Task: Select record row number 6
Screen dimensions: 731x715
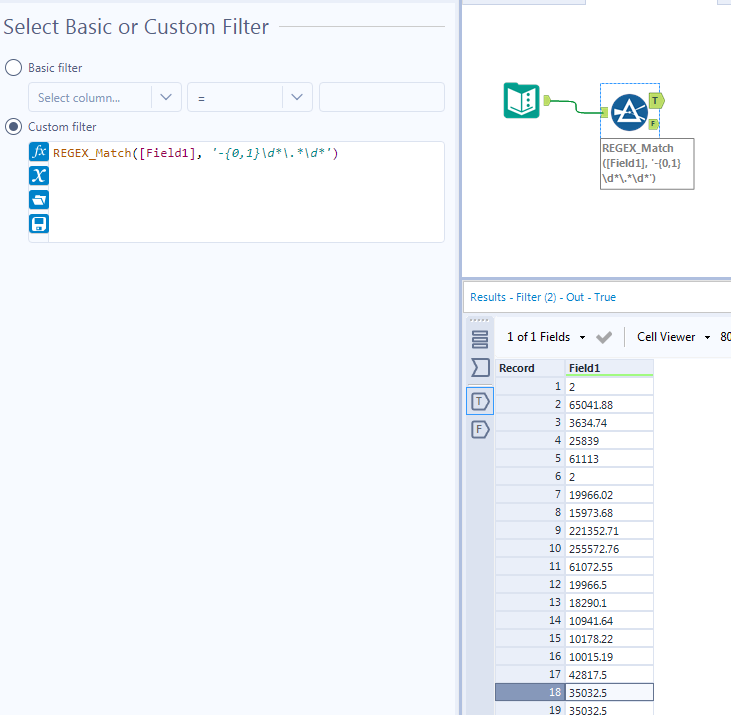Action: pos(530,476)
